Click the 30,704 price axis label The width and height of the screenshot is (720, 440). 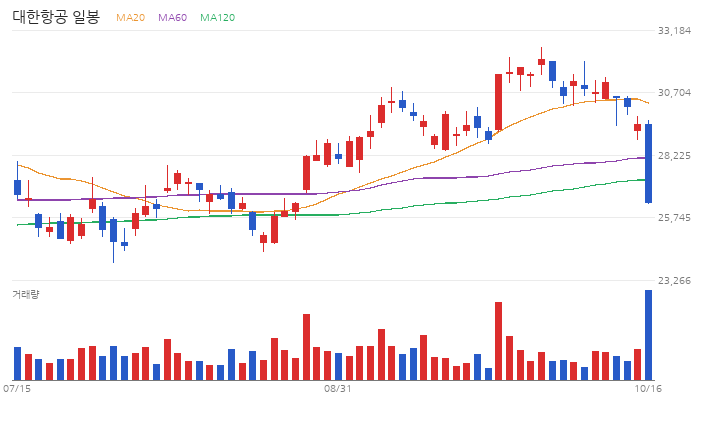[674, 93]
